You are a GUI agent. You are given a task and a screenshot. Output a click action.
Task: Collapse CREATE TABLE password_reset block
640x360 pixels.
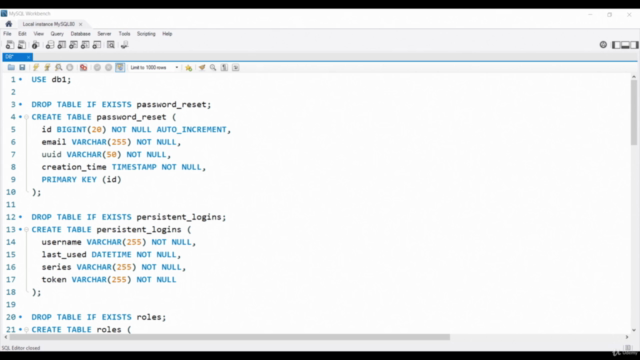pyautogui.click(x=26, y=117)
